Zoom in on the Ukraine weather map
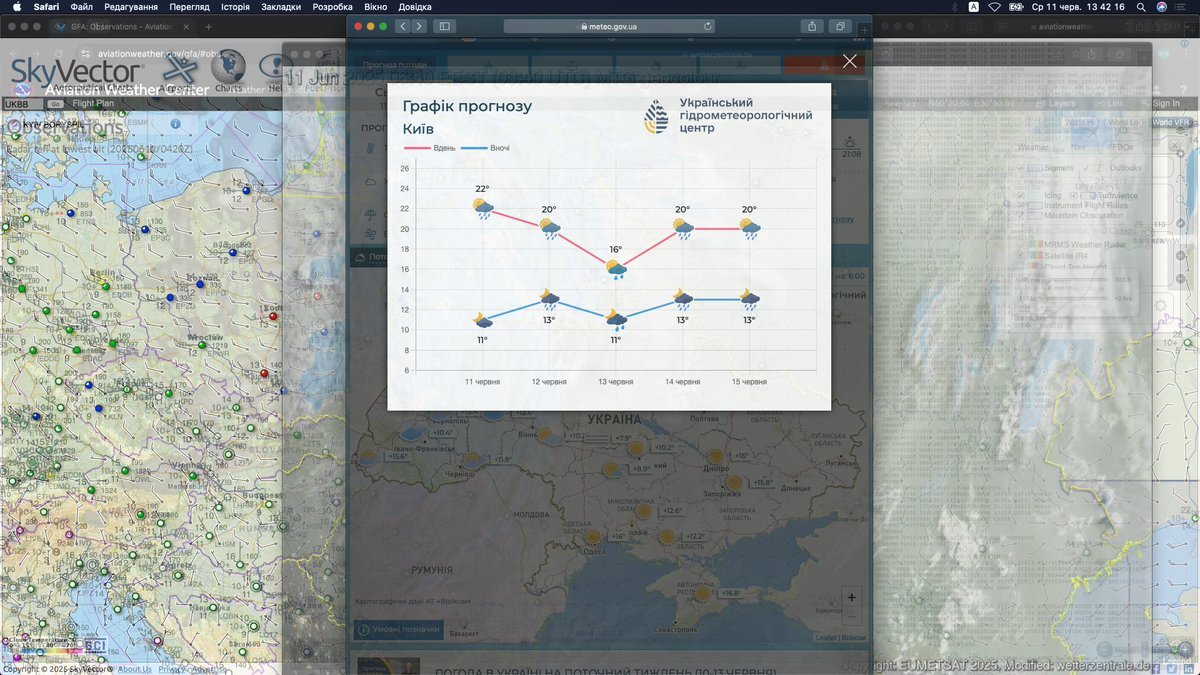 coord(851,597)
